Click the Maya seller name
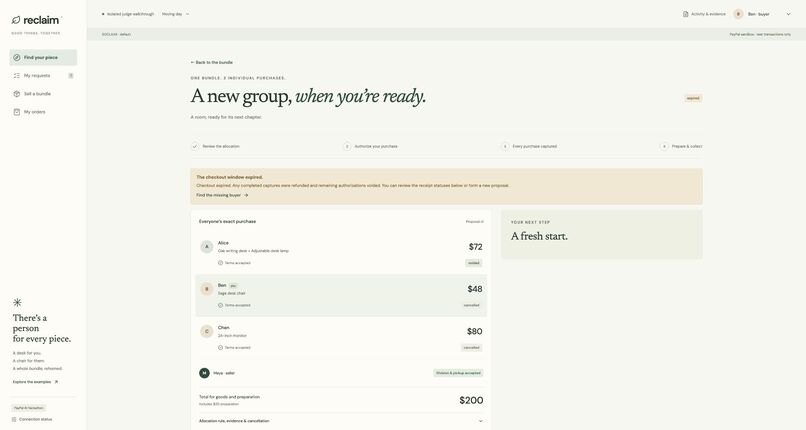This screenshot has height=430, width=806. (x=224, y=373)
